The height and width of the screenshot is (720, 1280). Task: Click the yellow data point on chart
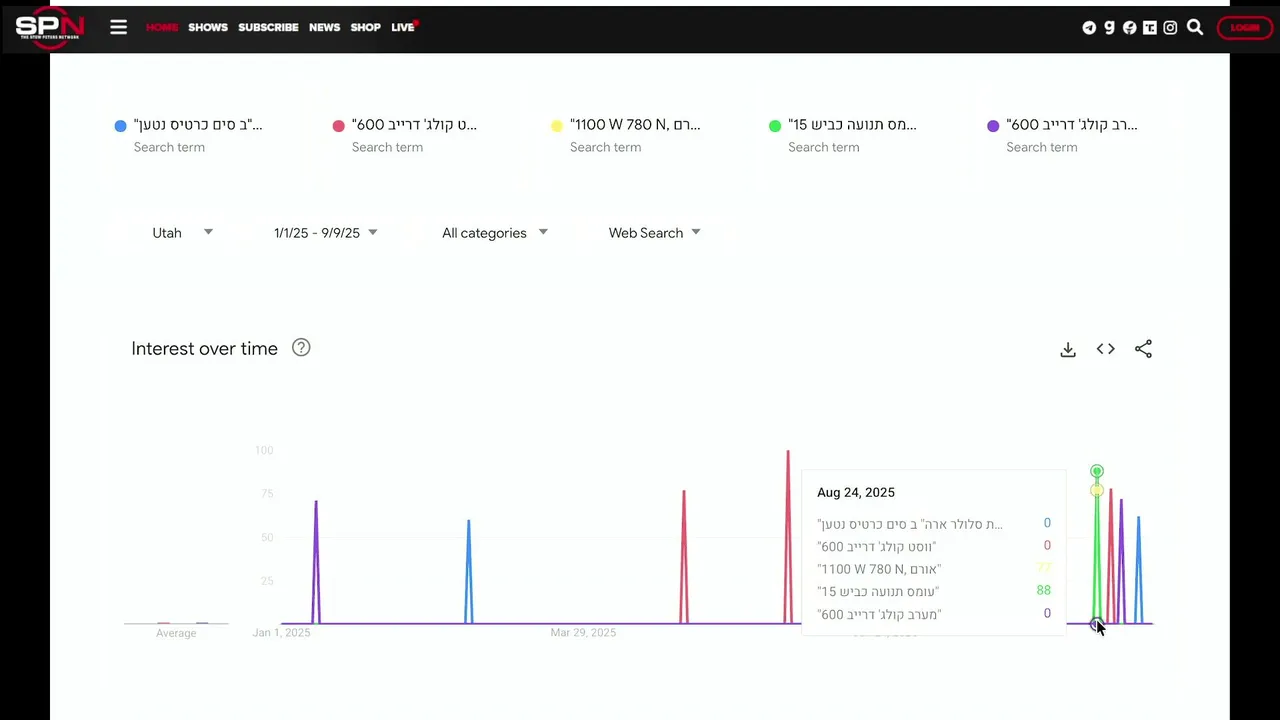pos(1097,490)
